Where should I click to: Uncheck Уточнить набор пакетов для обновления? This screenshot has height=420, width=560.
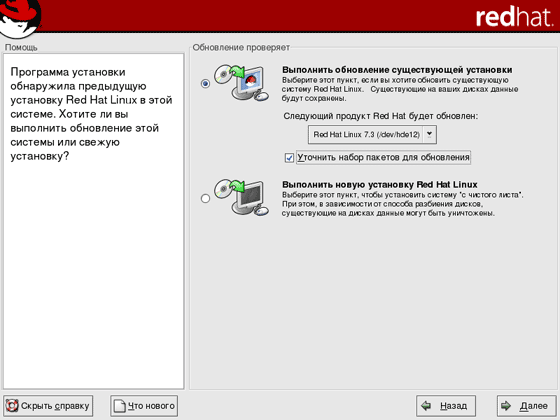pos(289,158)
